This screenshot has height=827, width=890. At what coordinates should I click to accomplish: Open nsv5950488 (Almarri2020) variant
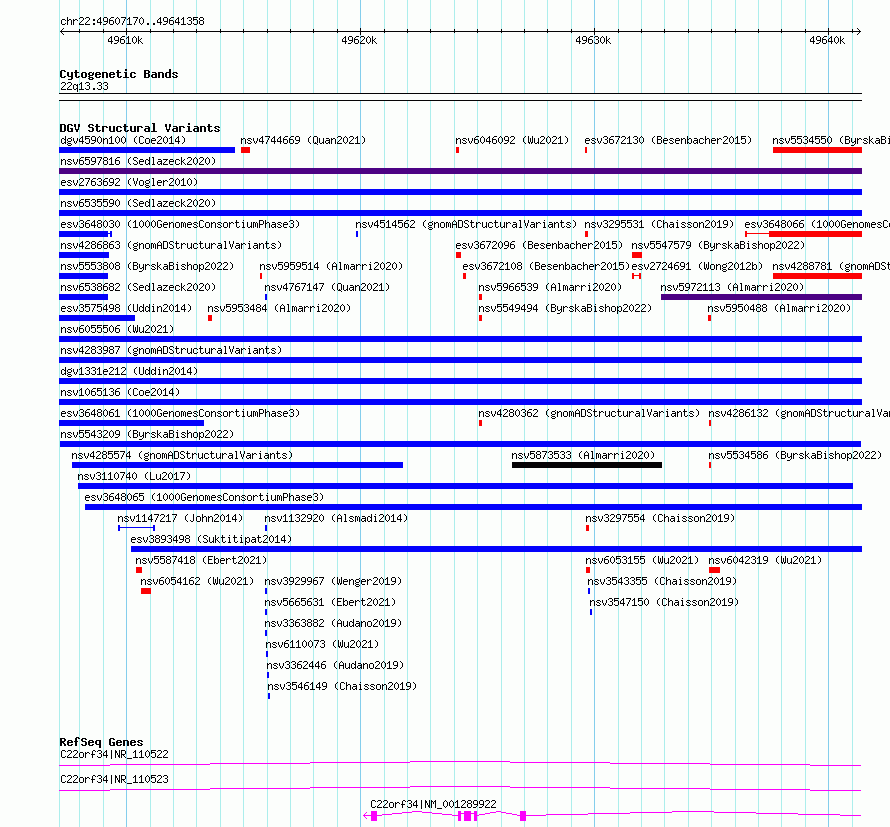[x=779, y=308]
